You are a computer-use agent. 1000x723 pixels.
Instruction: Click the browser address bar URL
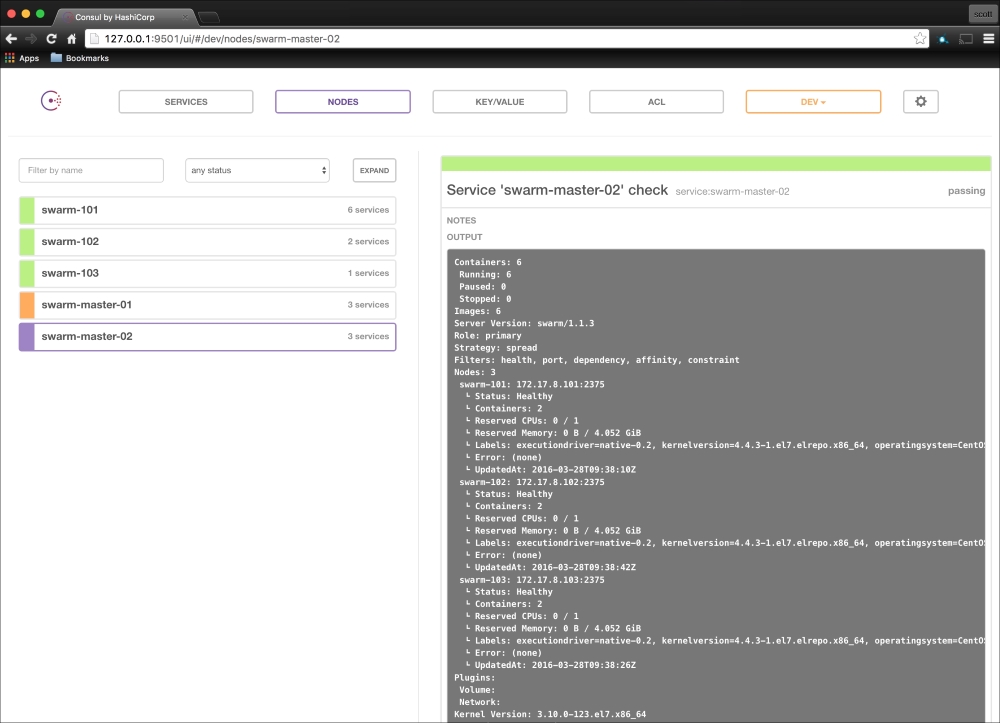tap(500, 38)
